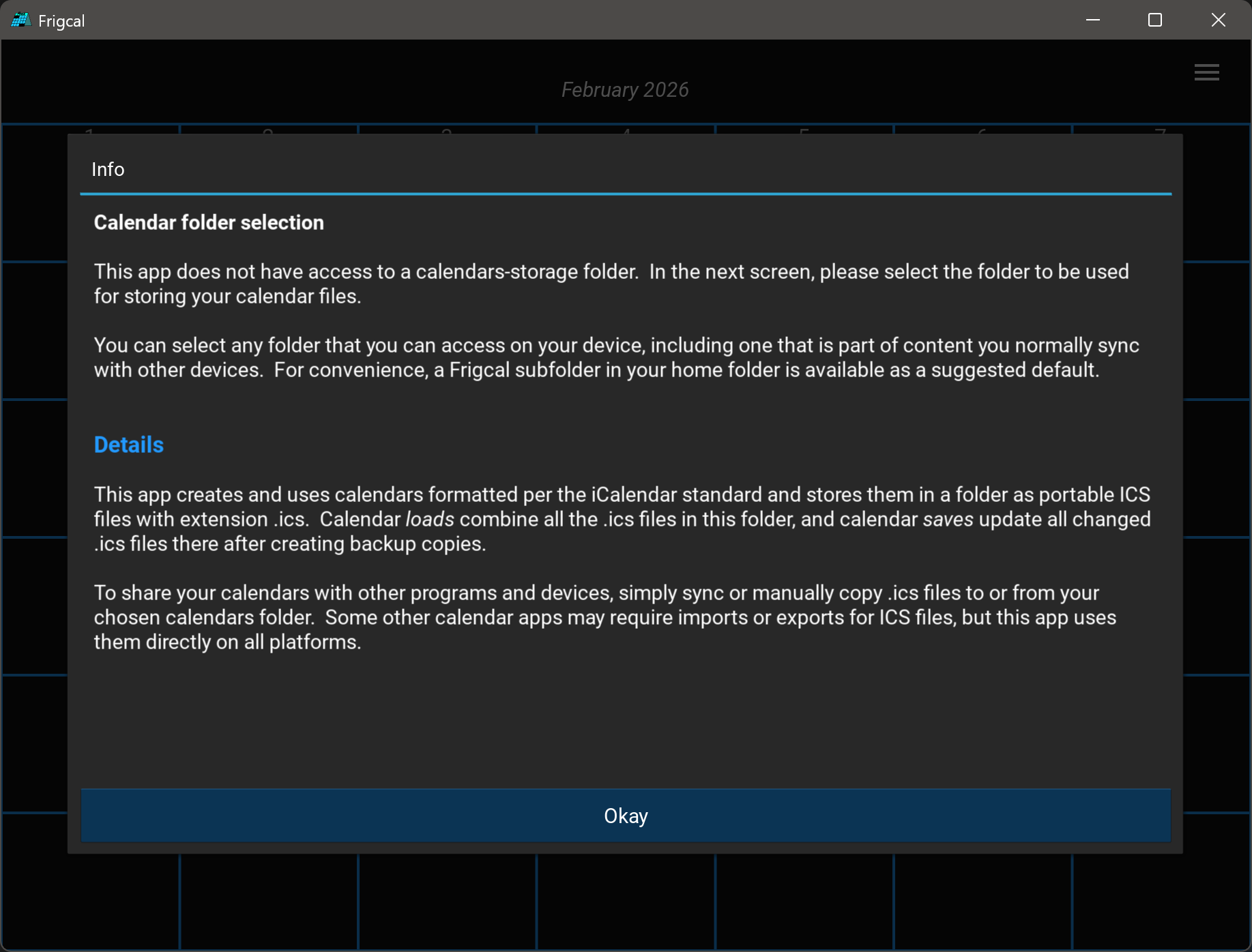Click paragraph starting "This app creates and uses"
This screenshot has width=1252, height=952.
pos(622,519)
